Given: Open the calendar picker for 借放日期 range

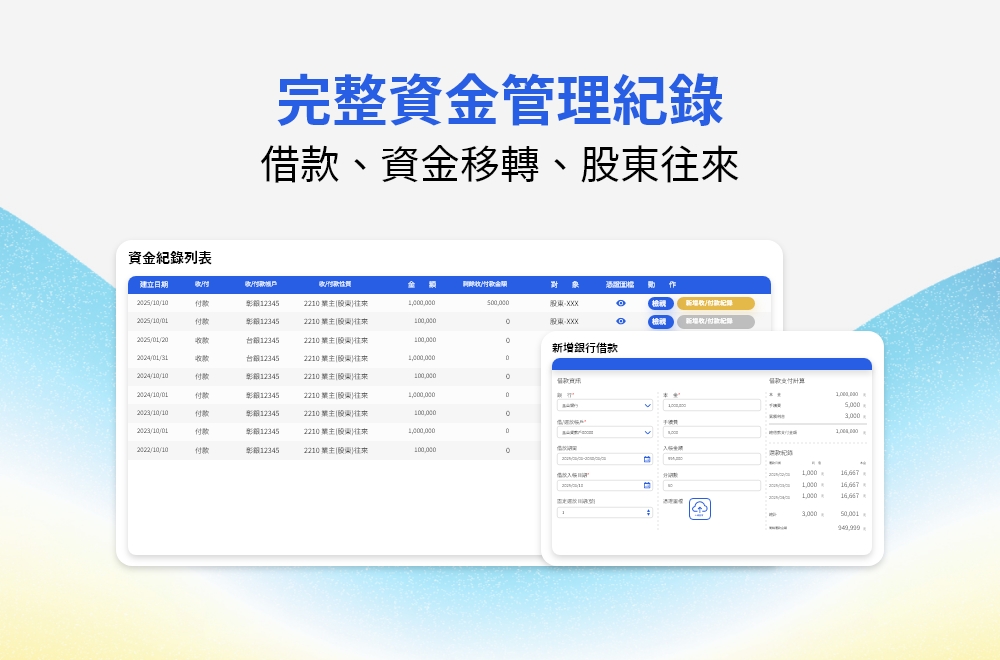Looking at the screenshot, I should click(648, 459).
